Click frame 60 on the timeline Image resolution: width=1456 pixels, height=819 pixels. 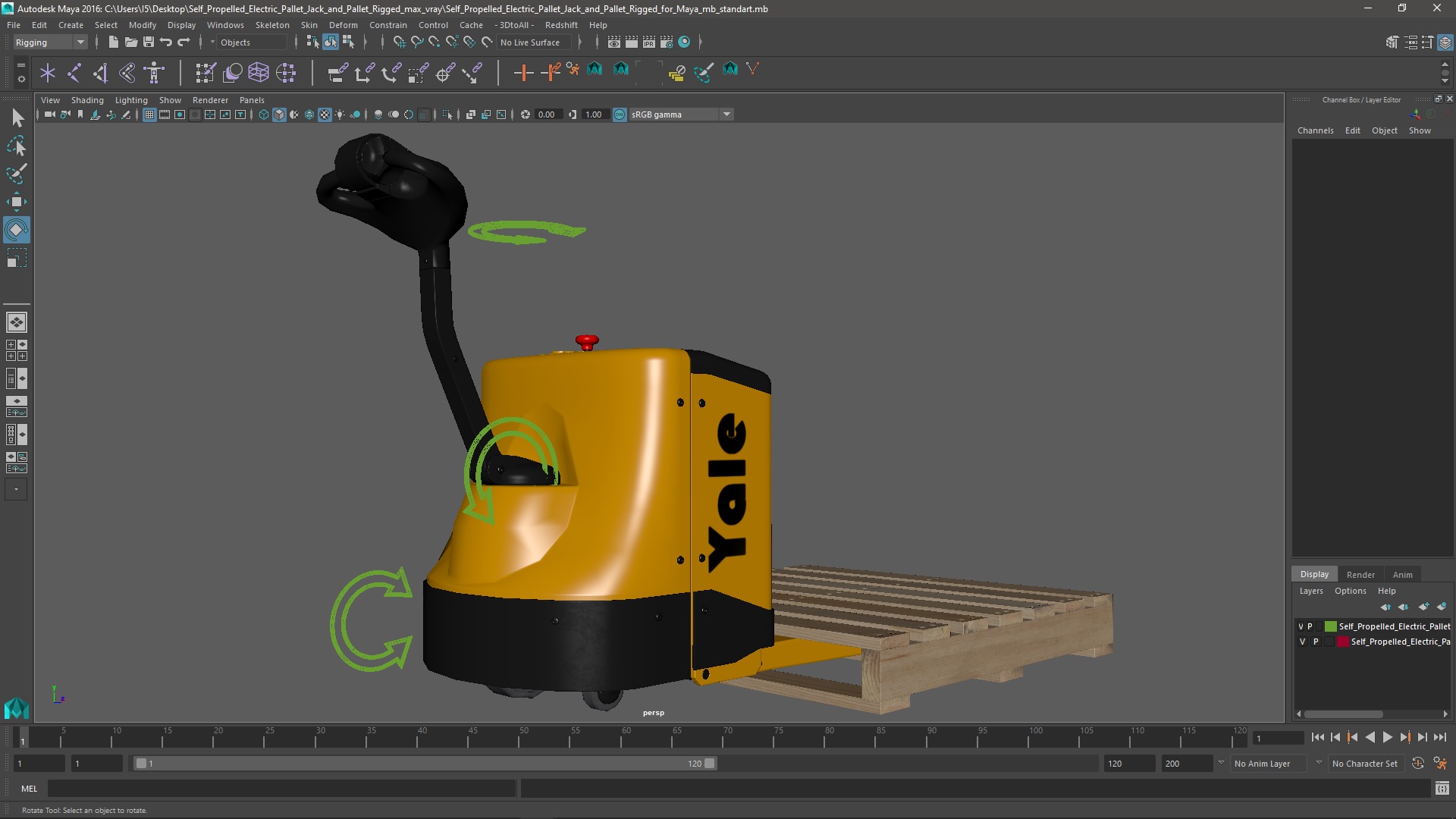pyautogui.click(x=626, y=737)
